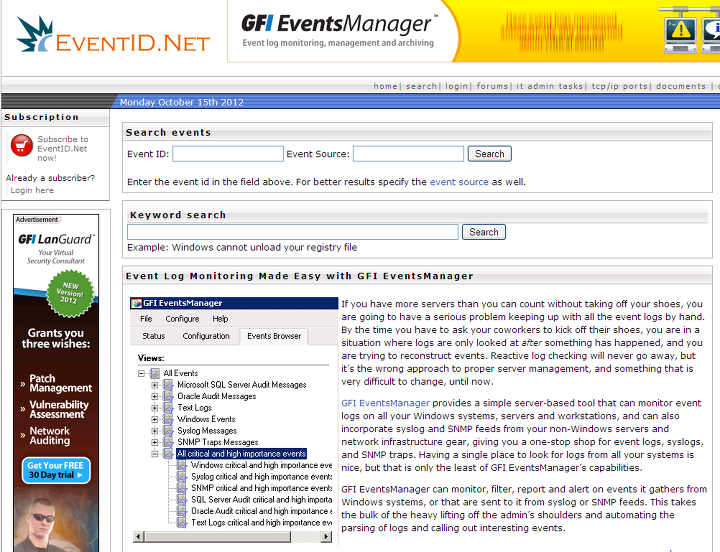Screen dimensions: 720x552
Task: Open the search nav link
Action: click(x=421, y=86)
